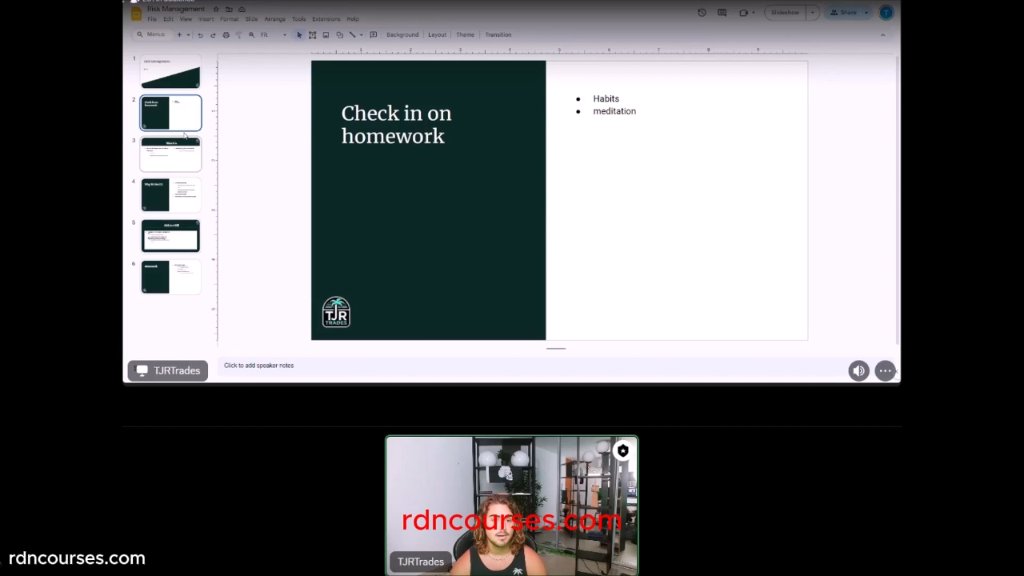Select slide 4 thumbnail
This screenshot has width=1024, height=576.
pyautogui.click(x=170, y=195)
